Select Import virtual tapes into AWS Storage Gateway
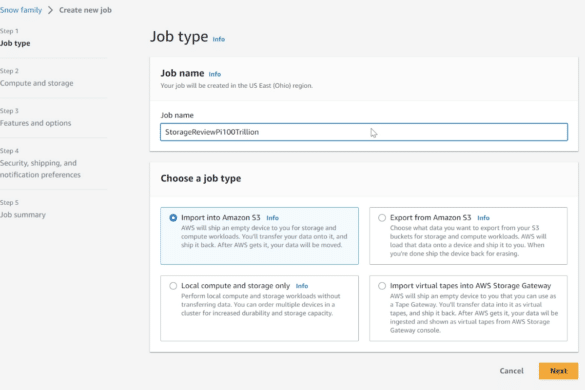585x390 pixels. tap(382, 286)
